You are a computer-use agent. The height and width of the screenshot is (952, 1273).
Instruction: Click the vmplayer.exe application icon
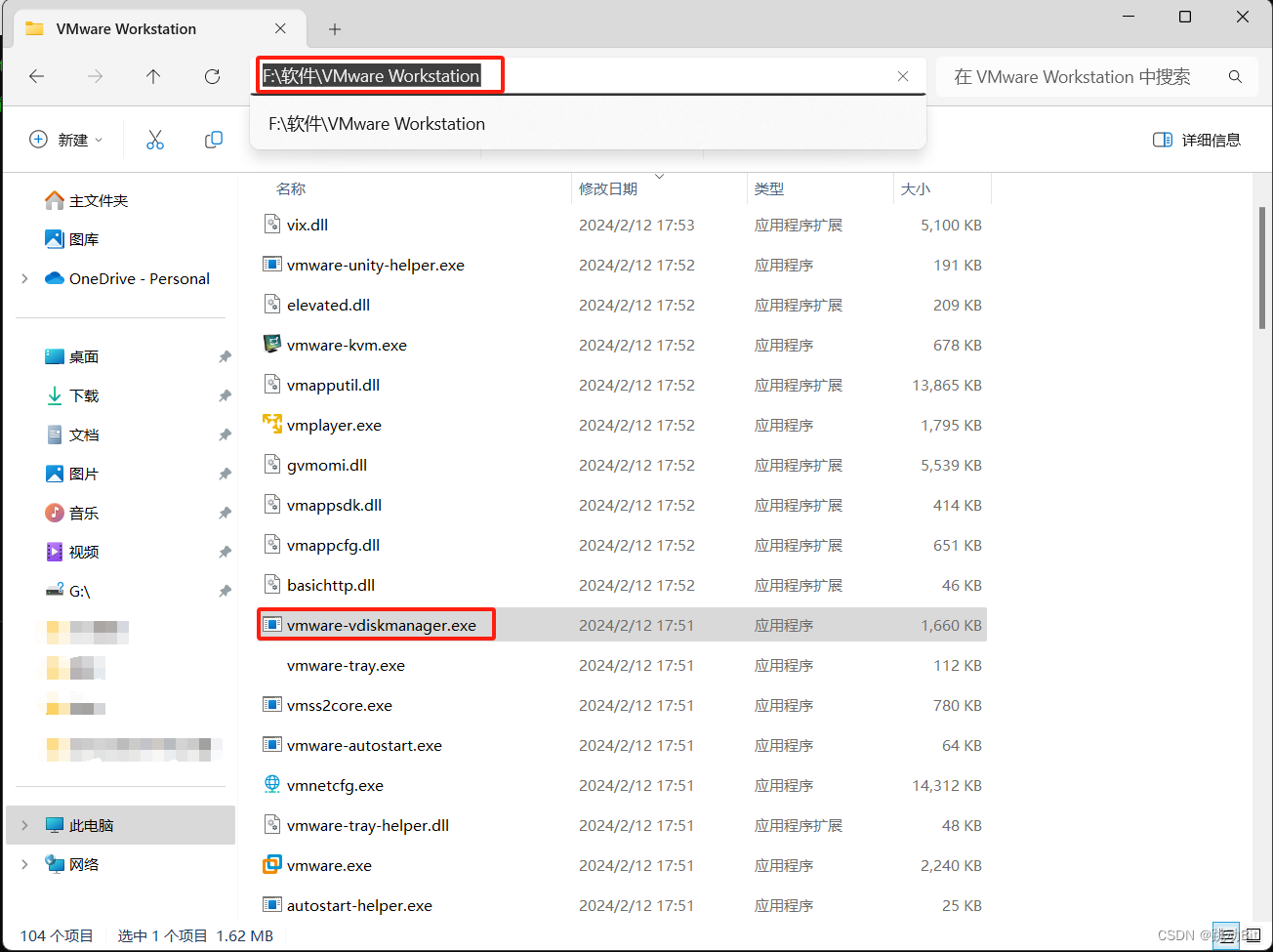point(272,425)
